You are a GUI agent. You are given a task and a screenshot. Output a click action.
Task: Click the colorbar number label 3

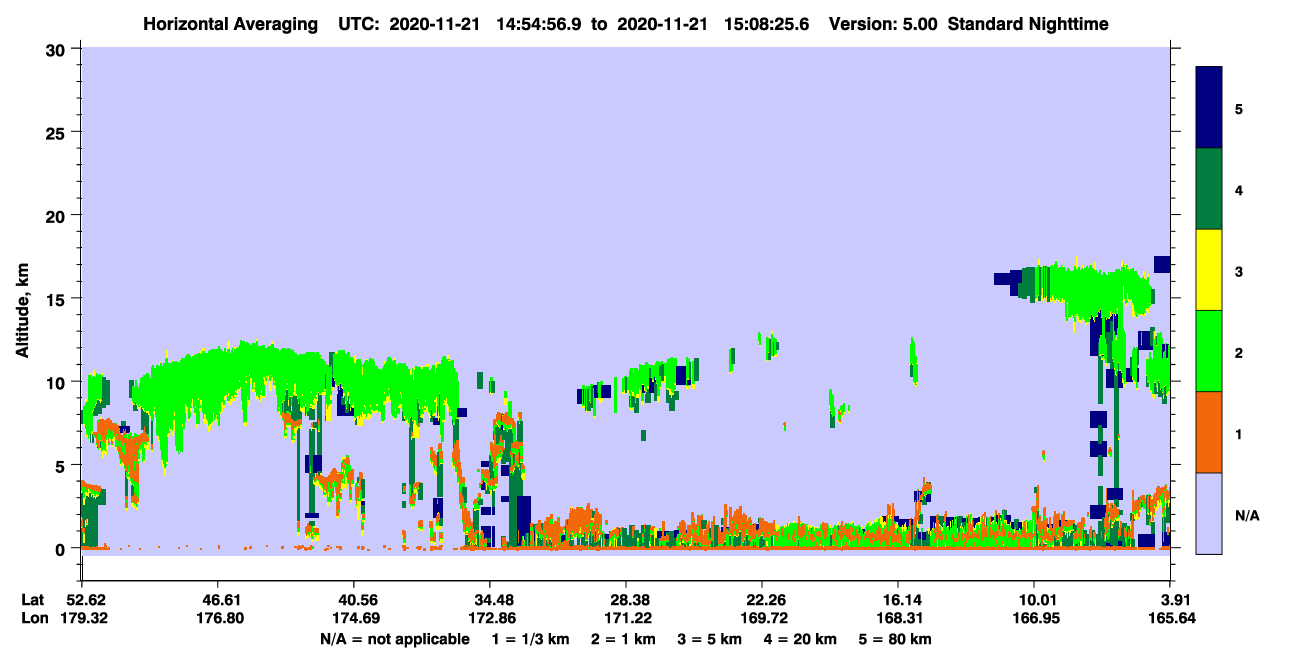[x=1239, y=272]
